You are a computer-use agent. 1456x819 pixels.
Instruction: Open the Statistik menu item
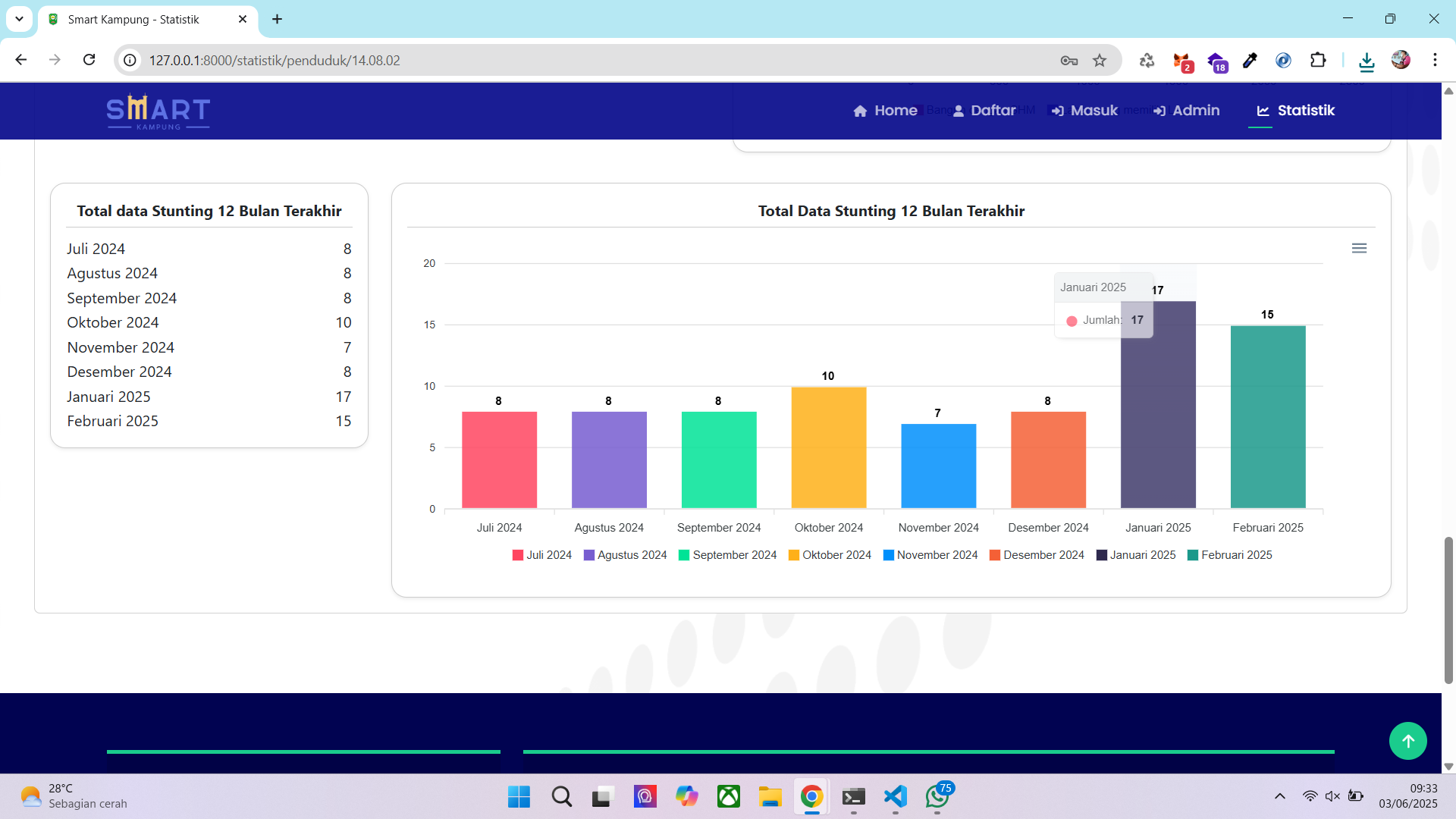pos(1295,111)
